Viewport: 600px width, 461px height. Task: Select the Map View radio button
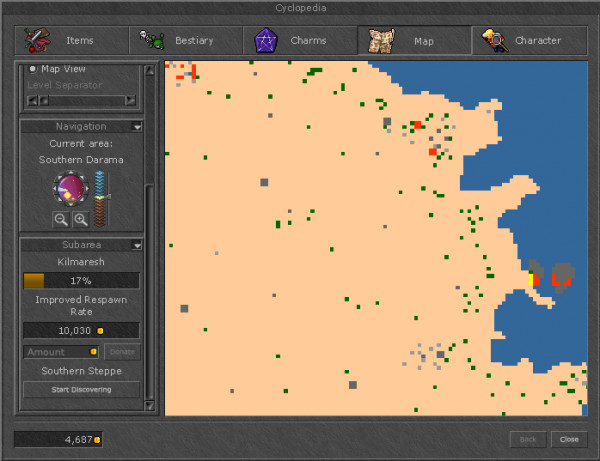tap(33, 69)
